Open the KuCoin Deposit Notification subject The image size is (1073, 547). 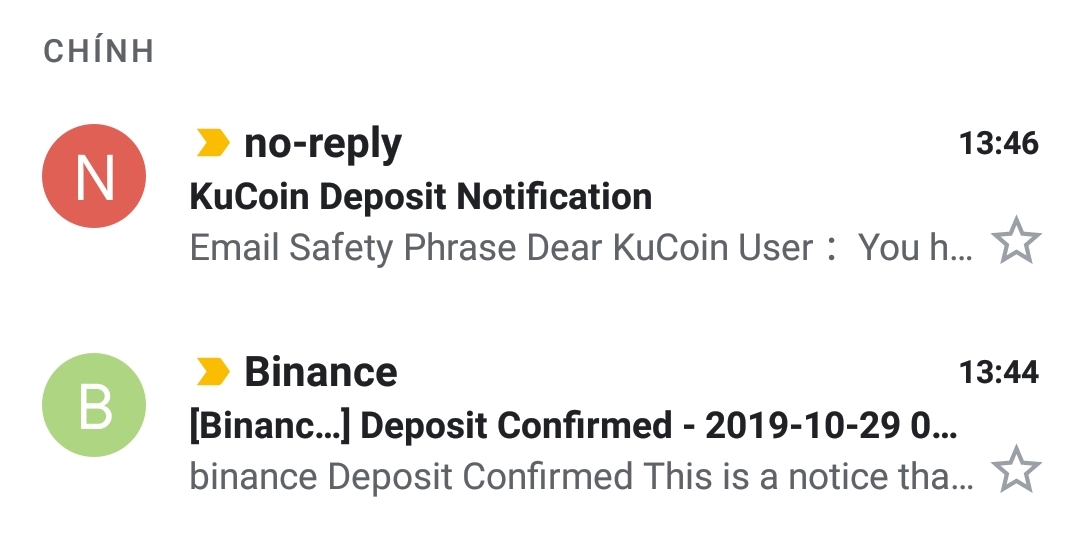pyautogui.click(x=420, y=196)
